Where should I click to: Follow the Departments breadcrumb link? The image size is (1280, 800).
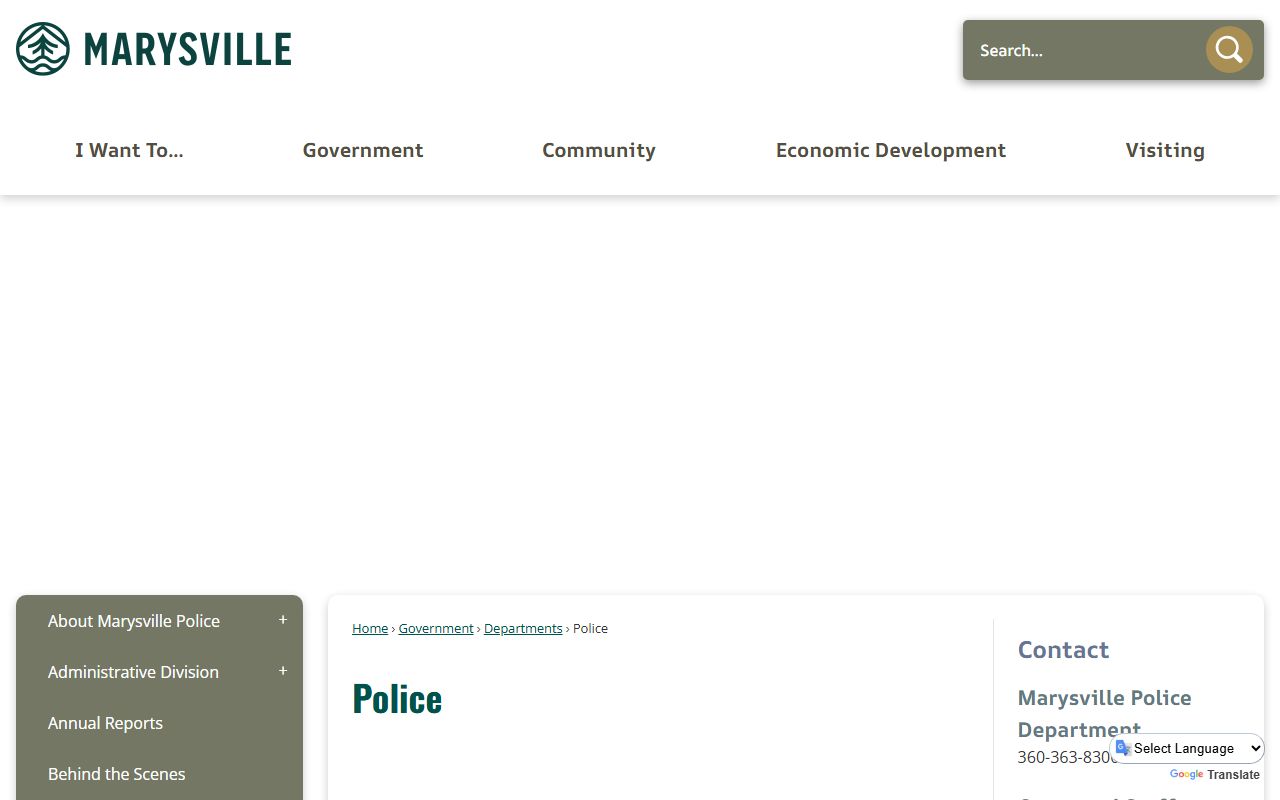click(523, 628)
